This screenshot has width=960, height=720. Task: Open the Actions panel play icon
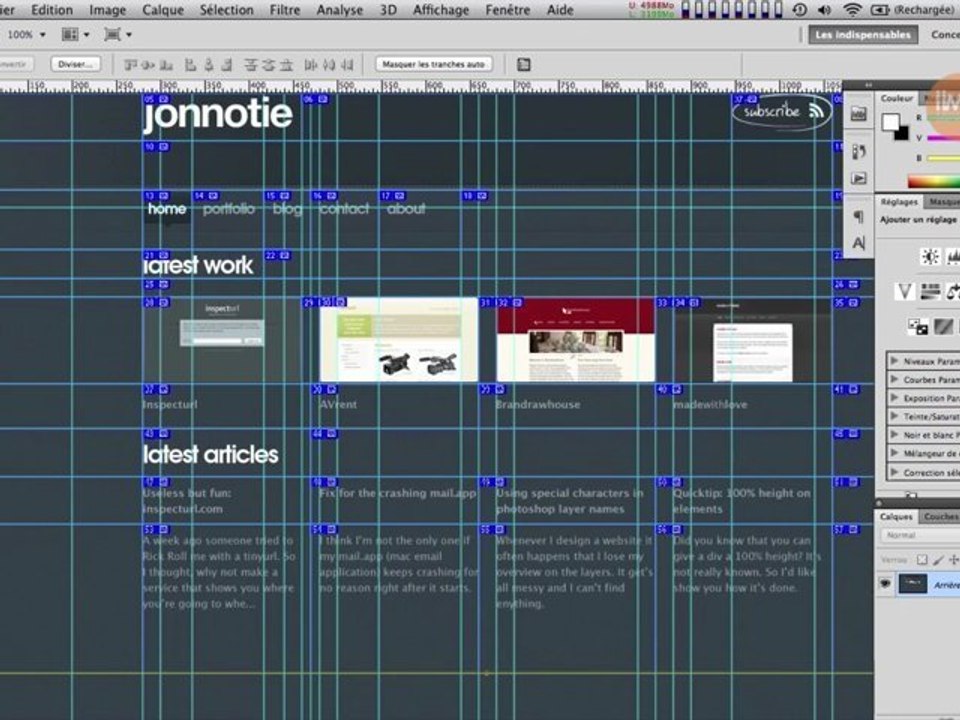pos(858,179)
